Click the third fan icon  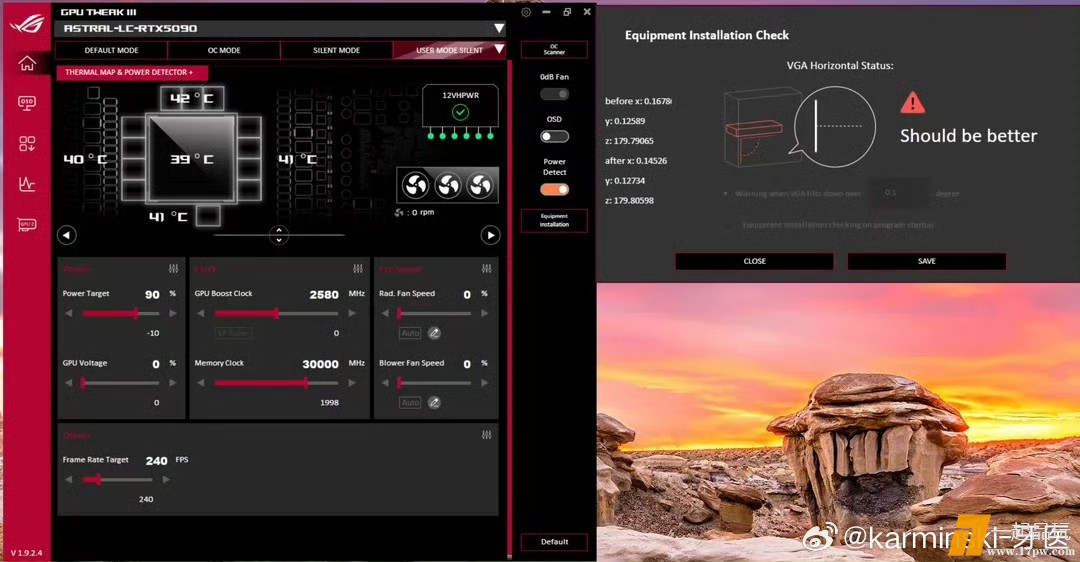479,185
